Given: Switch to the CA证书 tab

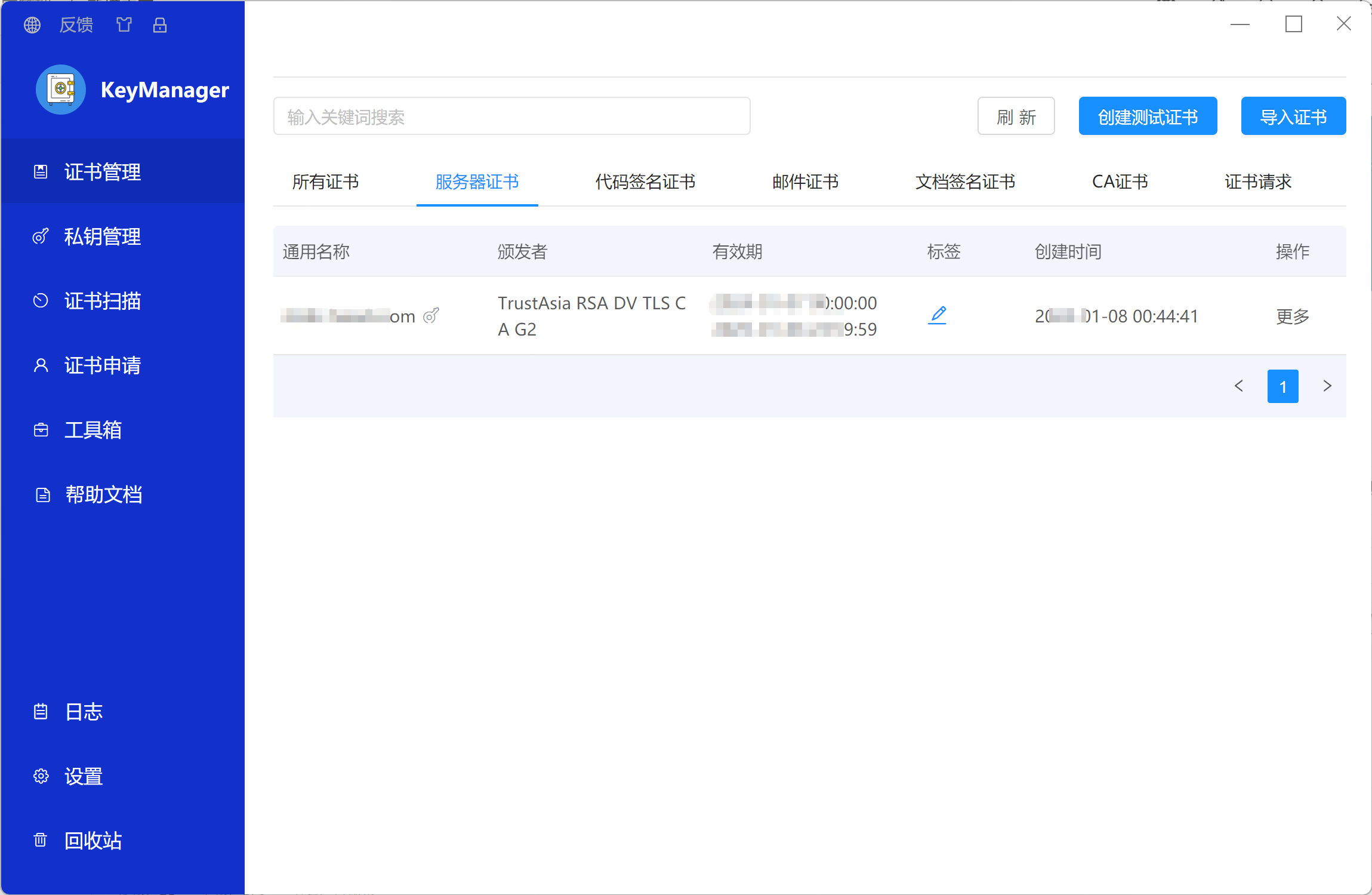Looking at the screenshot, I should (1120, 182).
